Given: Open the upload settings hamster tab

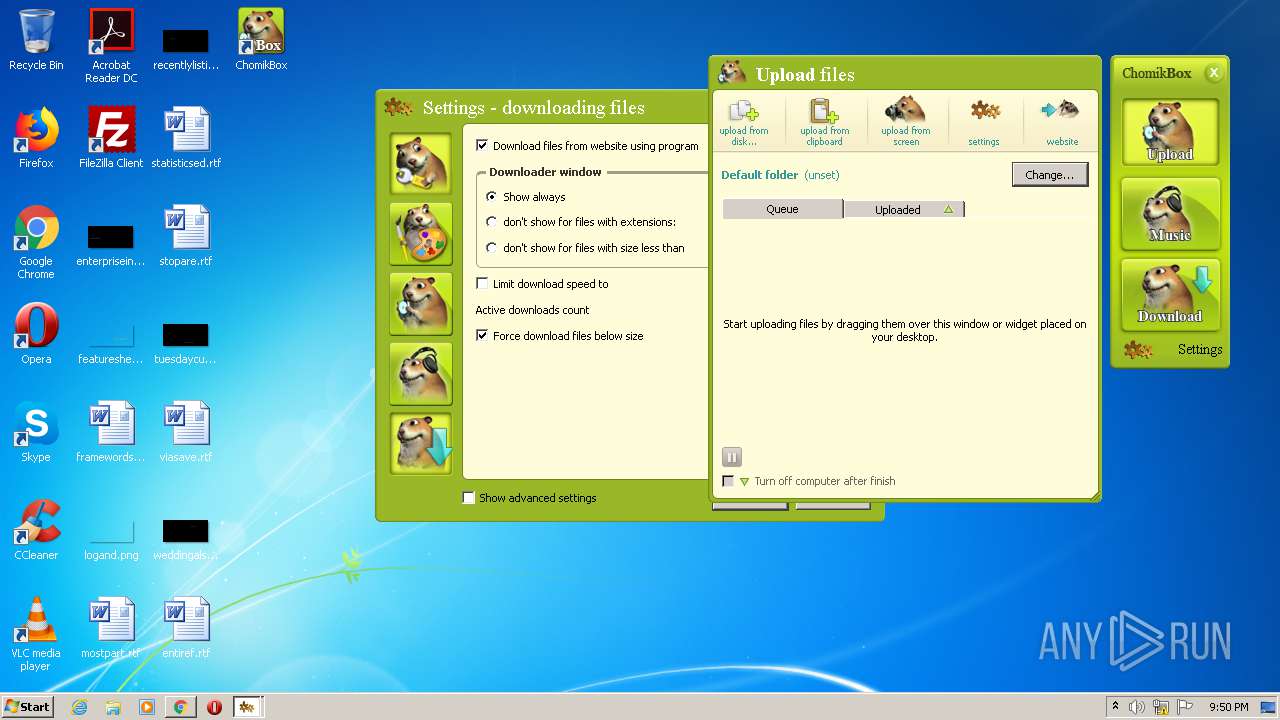Looking at the screenshot, I should click(421, 303).
